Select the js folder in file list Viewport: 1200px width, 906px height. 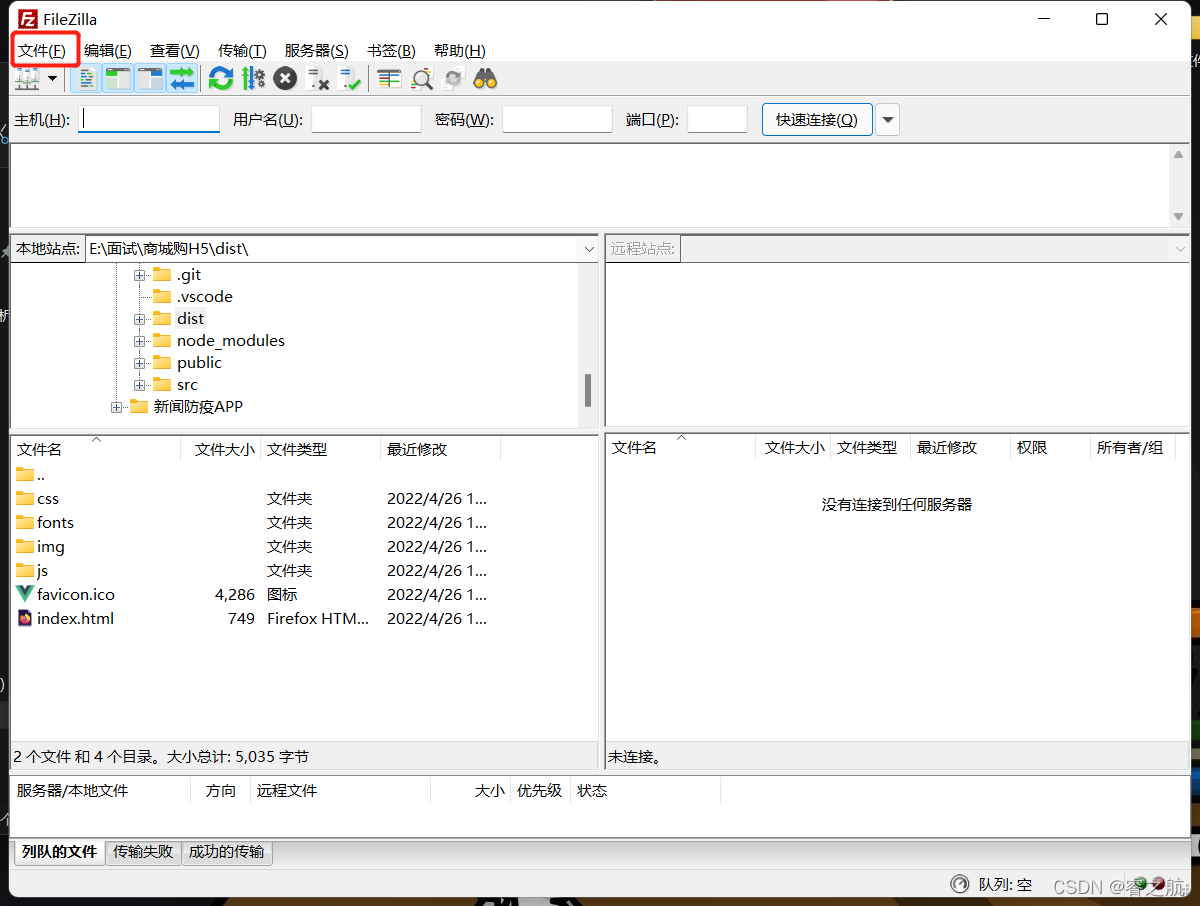point(42,571)
